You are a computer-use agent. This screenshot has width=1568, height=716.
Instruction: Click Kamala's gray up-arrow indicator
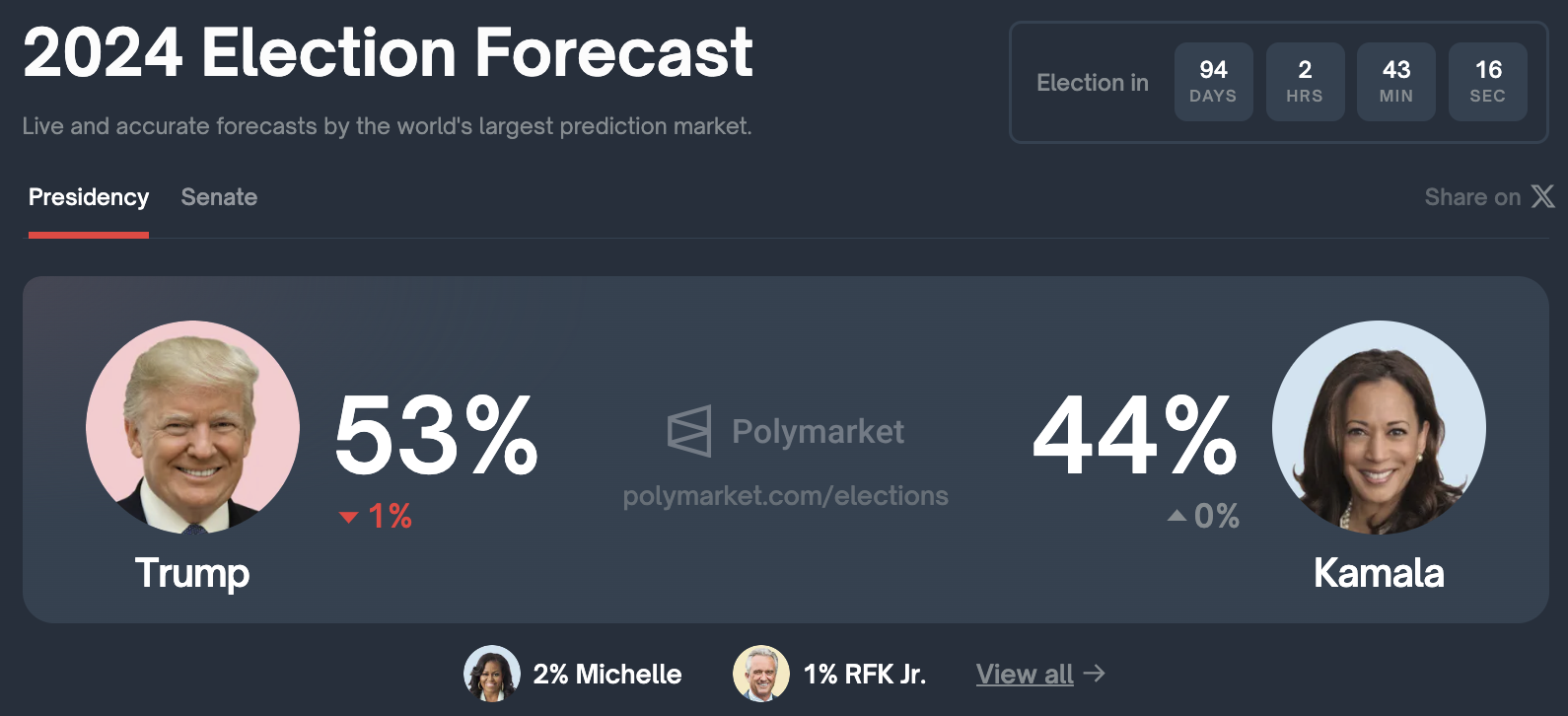[x=1176, y=515]
